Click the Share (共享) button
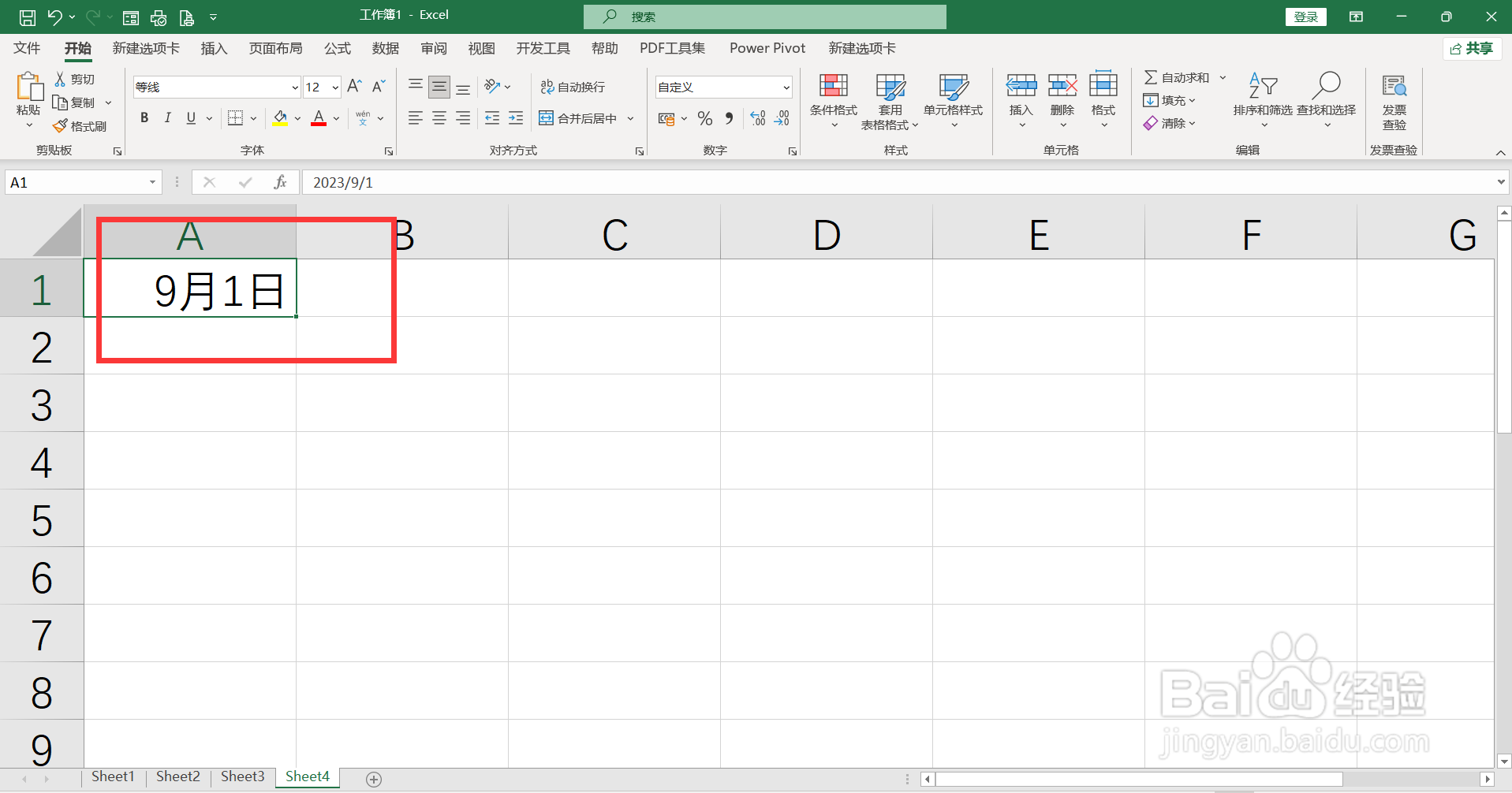The image size is (1512, 793). pyautogui.click(x=1472, y=49)
